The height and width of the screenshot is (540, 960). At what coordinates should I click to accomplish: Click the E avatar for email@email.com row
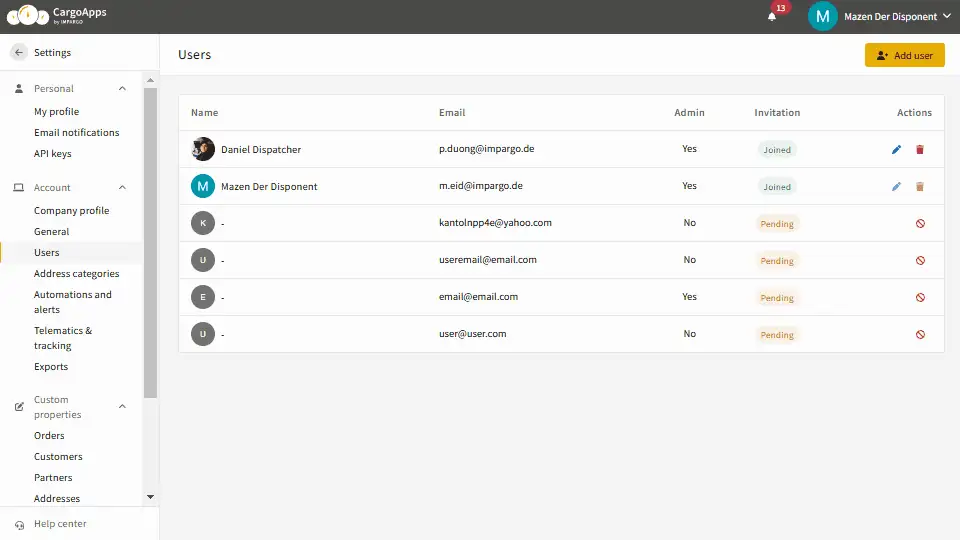[x=203, y=297]
